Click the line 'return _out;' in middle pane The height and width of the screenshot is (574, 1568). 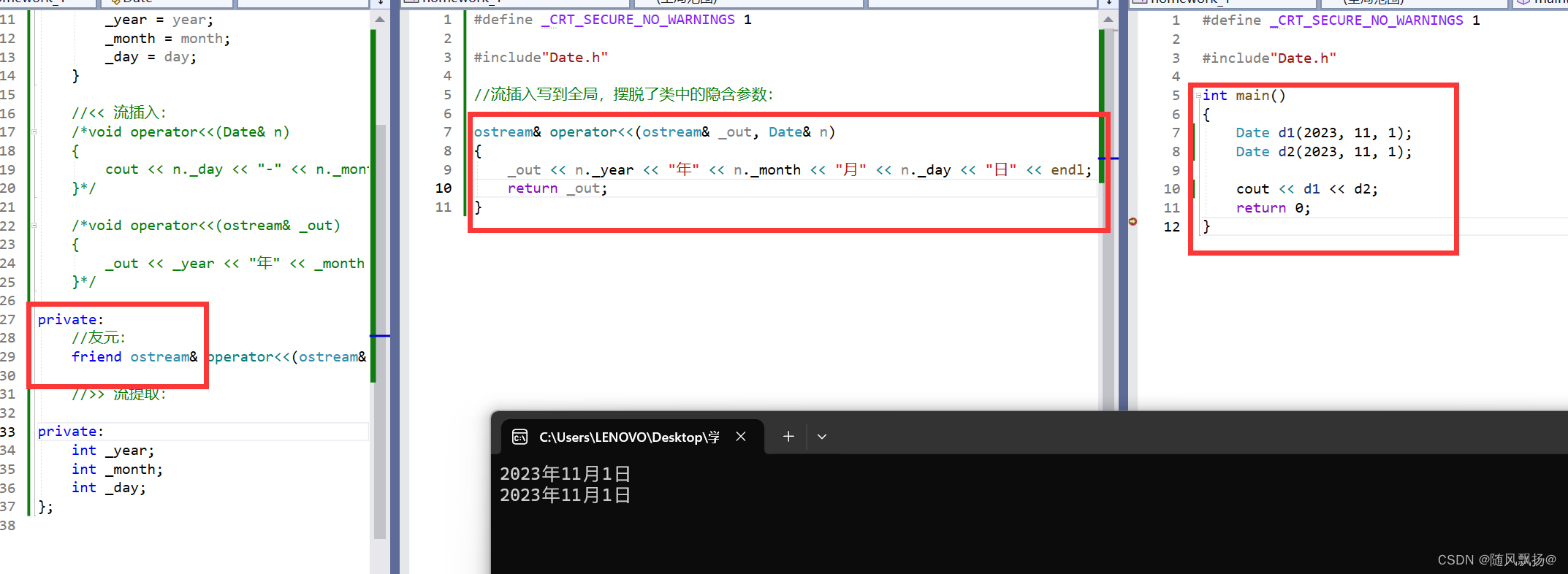point(557,188)
